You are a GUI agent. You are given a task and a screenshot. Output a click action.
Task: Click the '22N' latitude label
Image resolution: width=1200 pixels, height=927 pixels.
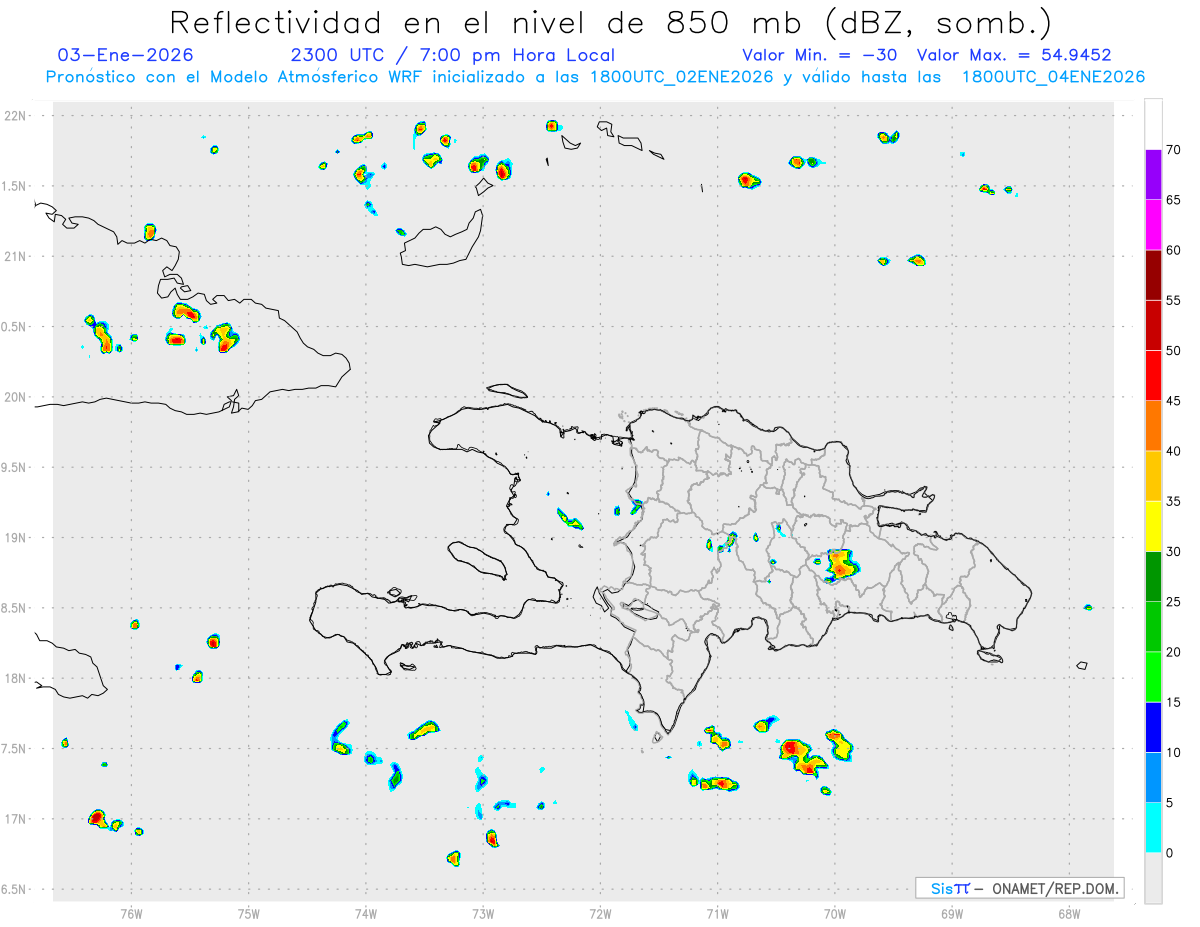[x=17, y=116]
